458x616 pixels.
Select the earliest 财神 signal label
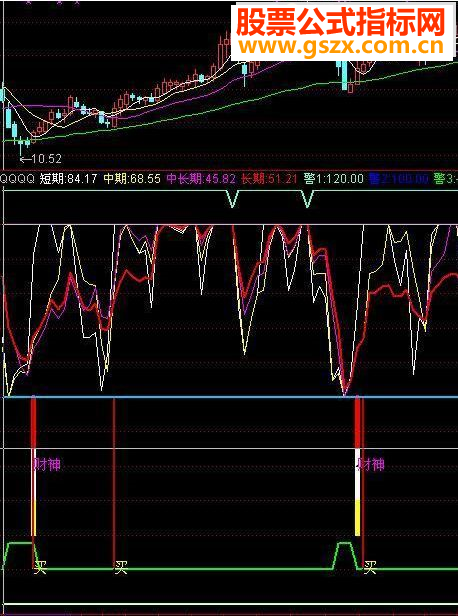click(47, 465)
